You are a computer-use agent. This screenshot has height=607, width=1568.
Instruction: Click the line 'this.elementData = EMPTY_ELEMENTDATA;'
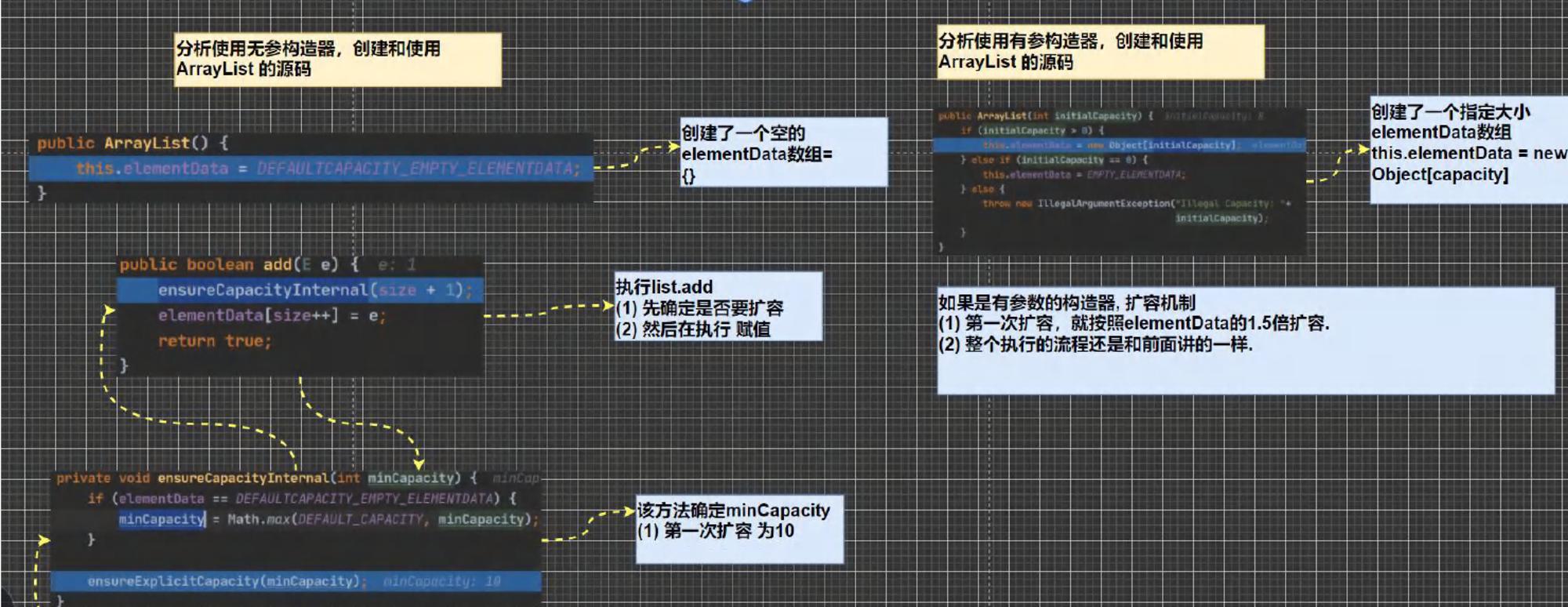[x=1084, y=174]
